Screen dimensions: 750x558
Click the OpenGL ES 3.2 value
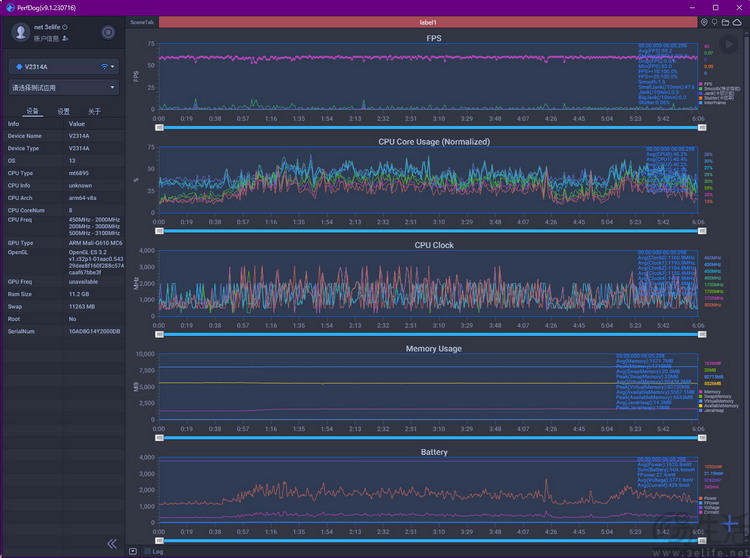pyautogui.click(x=88, y=252)
